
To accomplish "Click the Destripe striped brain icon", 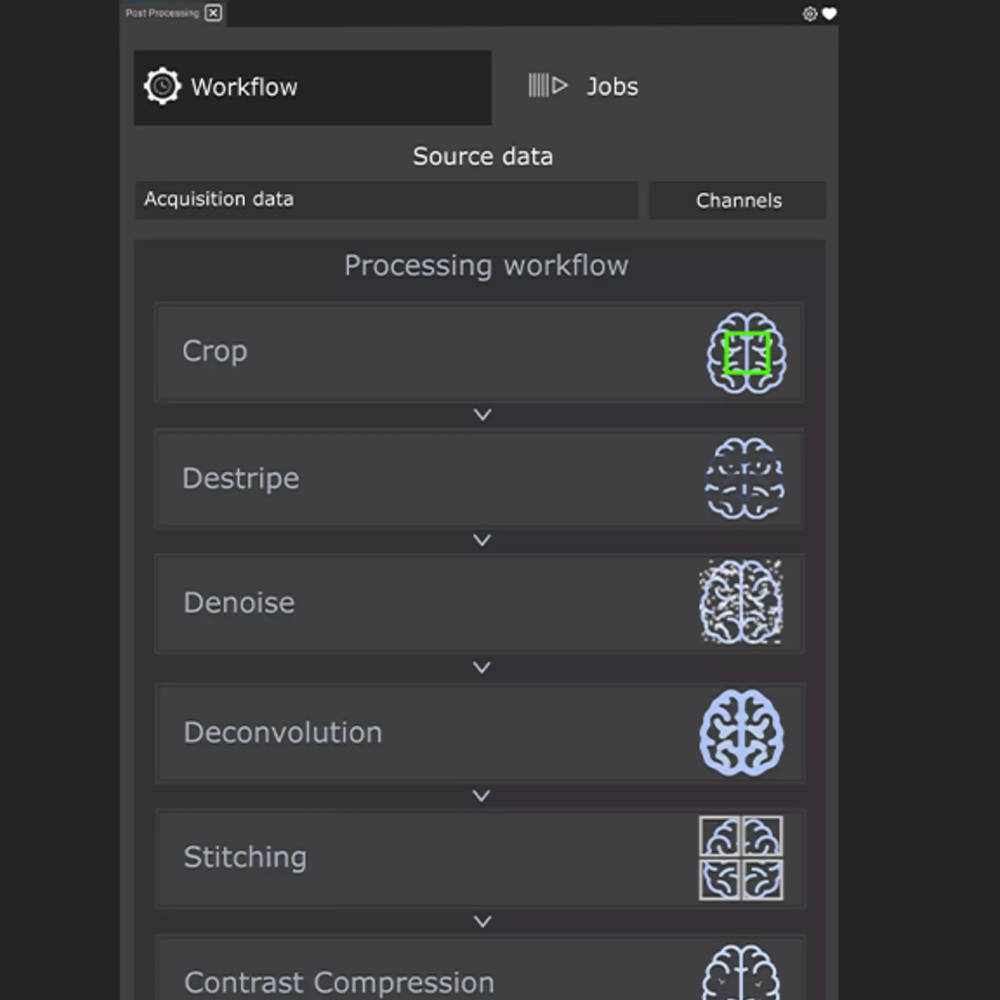I will point(744,478).
